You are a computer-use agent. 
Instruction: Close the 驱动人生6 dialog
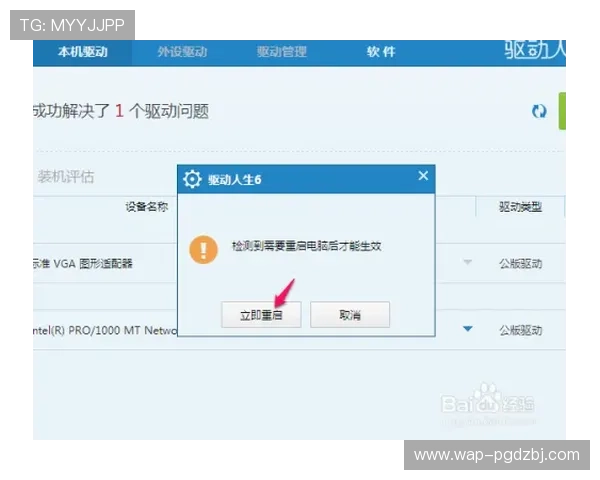423,176
